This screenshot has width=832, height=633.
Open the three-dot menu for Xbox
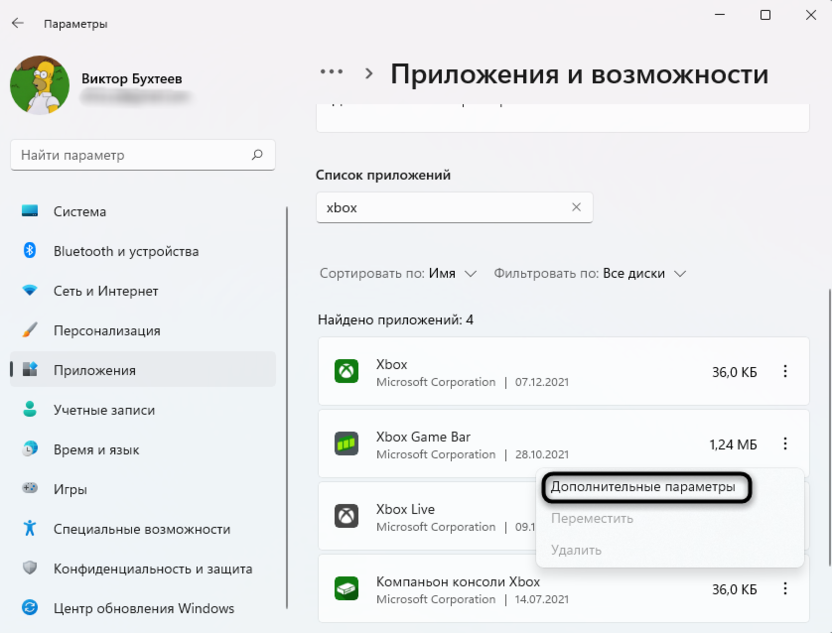click(785, 371)
